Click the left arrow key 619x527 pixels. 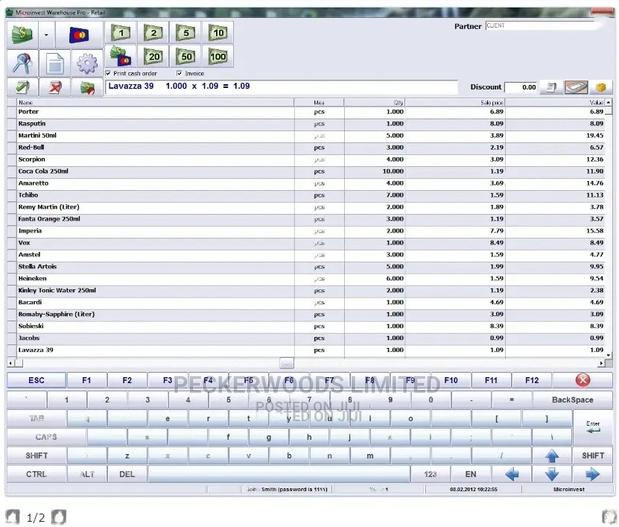click(x=512, y=474)
